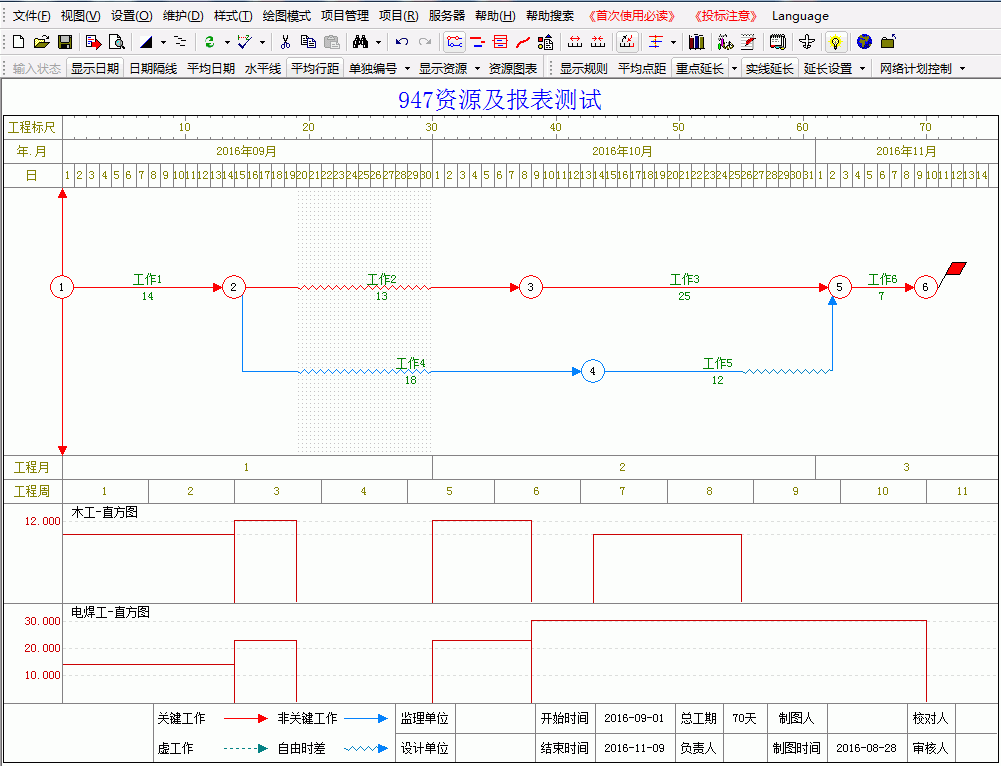Save project with the floppy disk icon
1001x766 pixels.
(64, 42)
